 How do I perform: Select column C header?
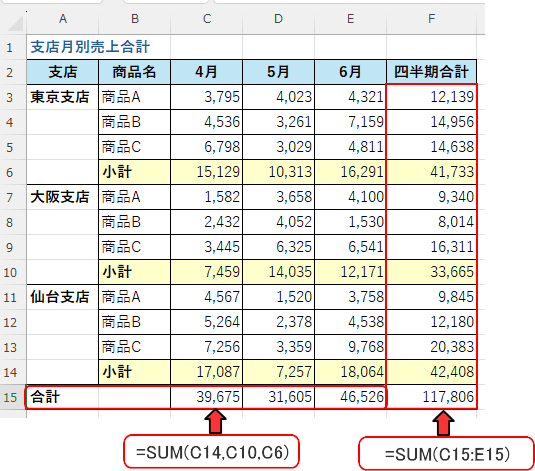click(x=206, y=19)
